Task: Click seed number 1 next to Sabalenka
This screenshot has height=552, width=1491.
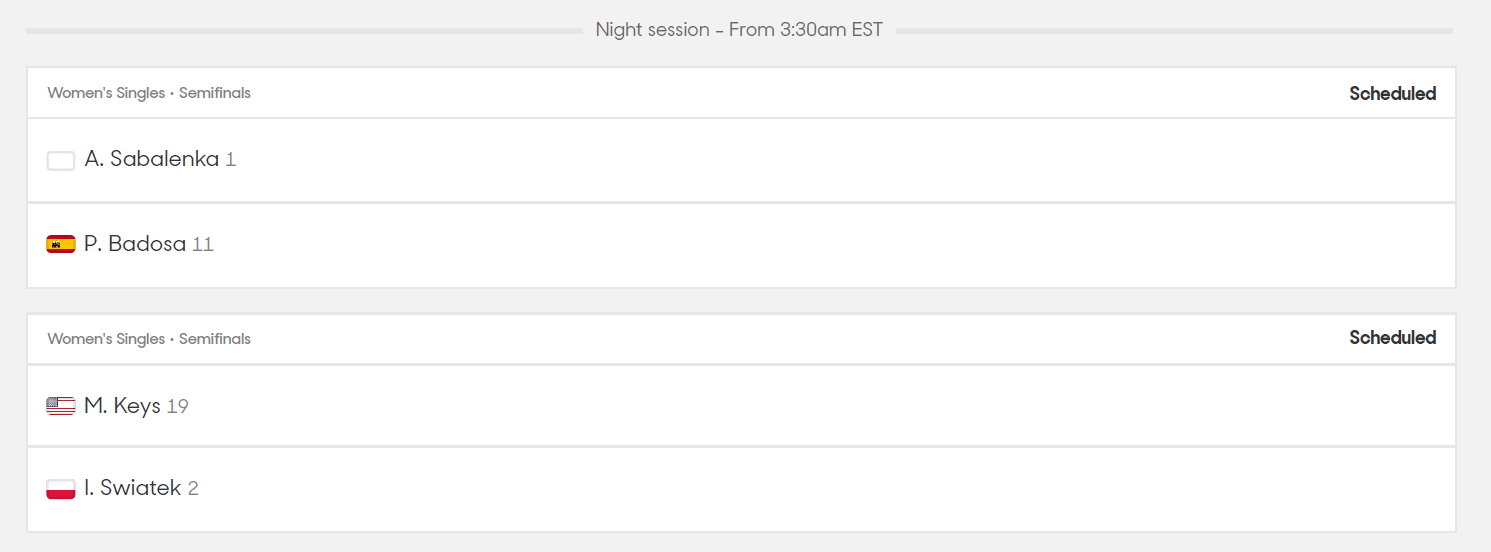Action: [231, 160]
